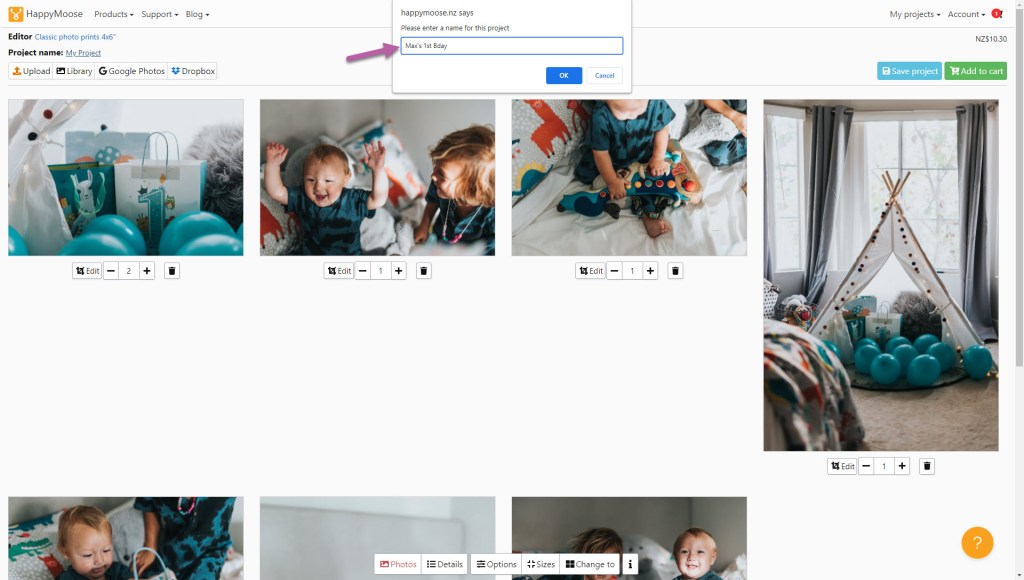
Task: Click the project name text field
Action: [x=511, y=46]
